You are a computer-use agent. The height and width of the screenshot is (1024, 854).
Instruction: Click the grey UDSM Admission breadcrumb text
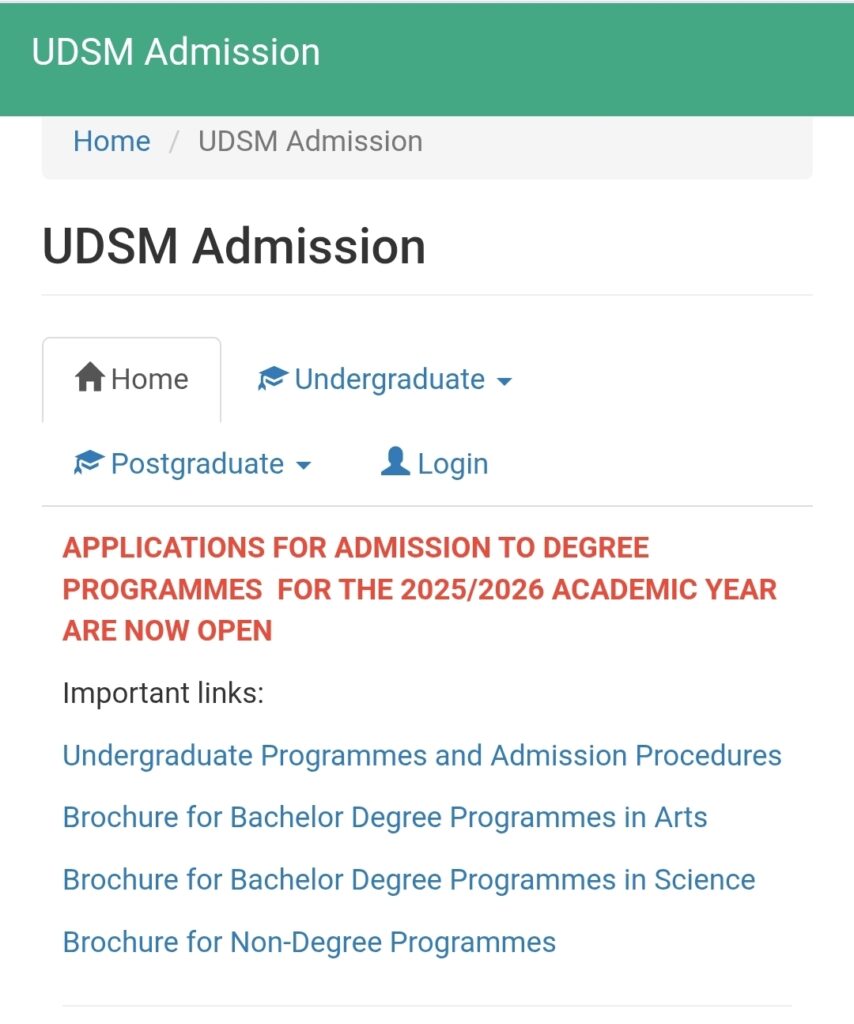click(x=310, y=141)
